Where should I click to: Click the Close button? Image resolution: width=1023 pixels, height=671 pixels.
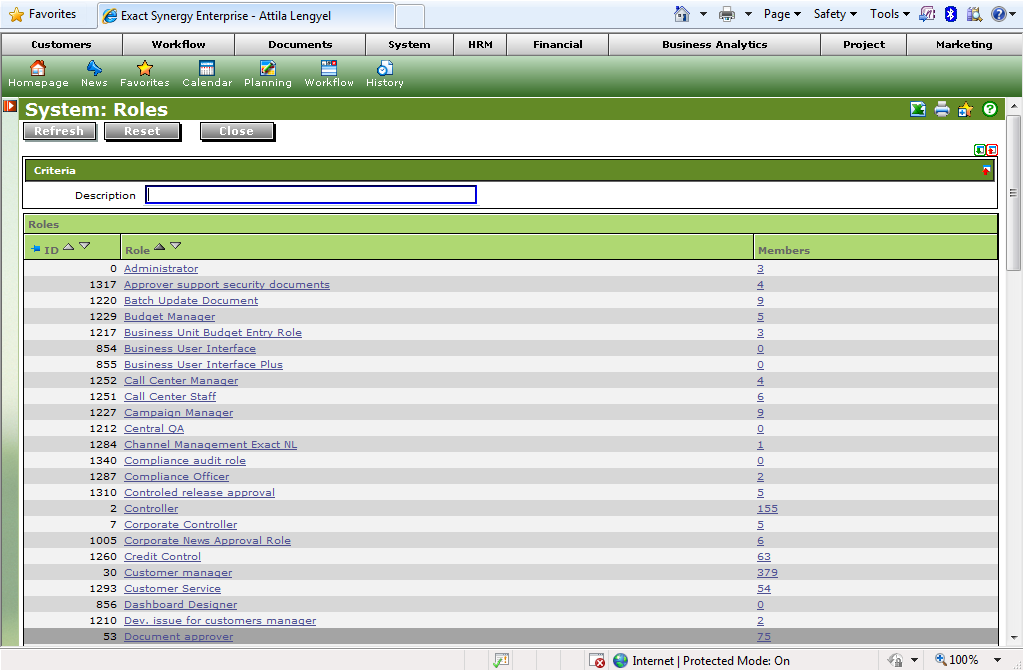tap(237, 131)
